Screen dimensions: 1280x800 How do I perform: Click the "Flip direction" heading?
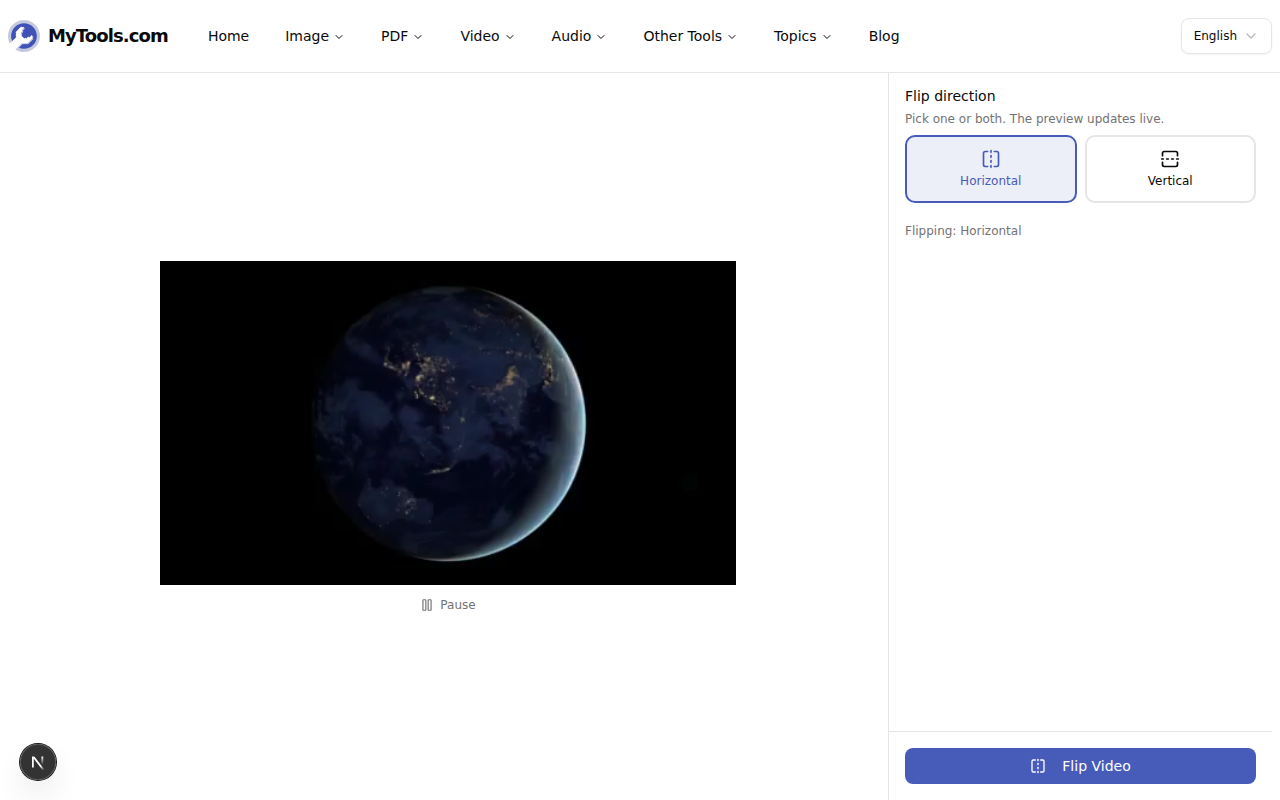pyautogui.click(x=950, y=96)
